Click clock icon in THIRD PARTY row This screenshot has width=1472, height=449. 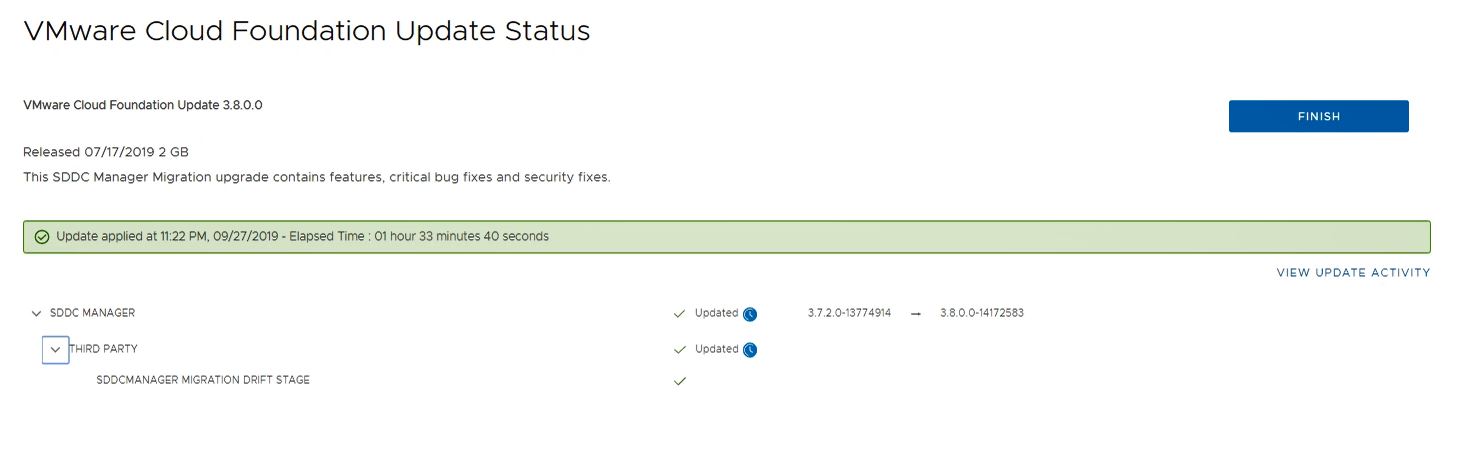pyautogui.click(x=750, y=350)
